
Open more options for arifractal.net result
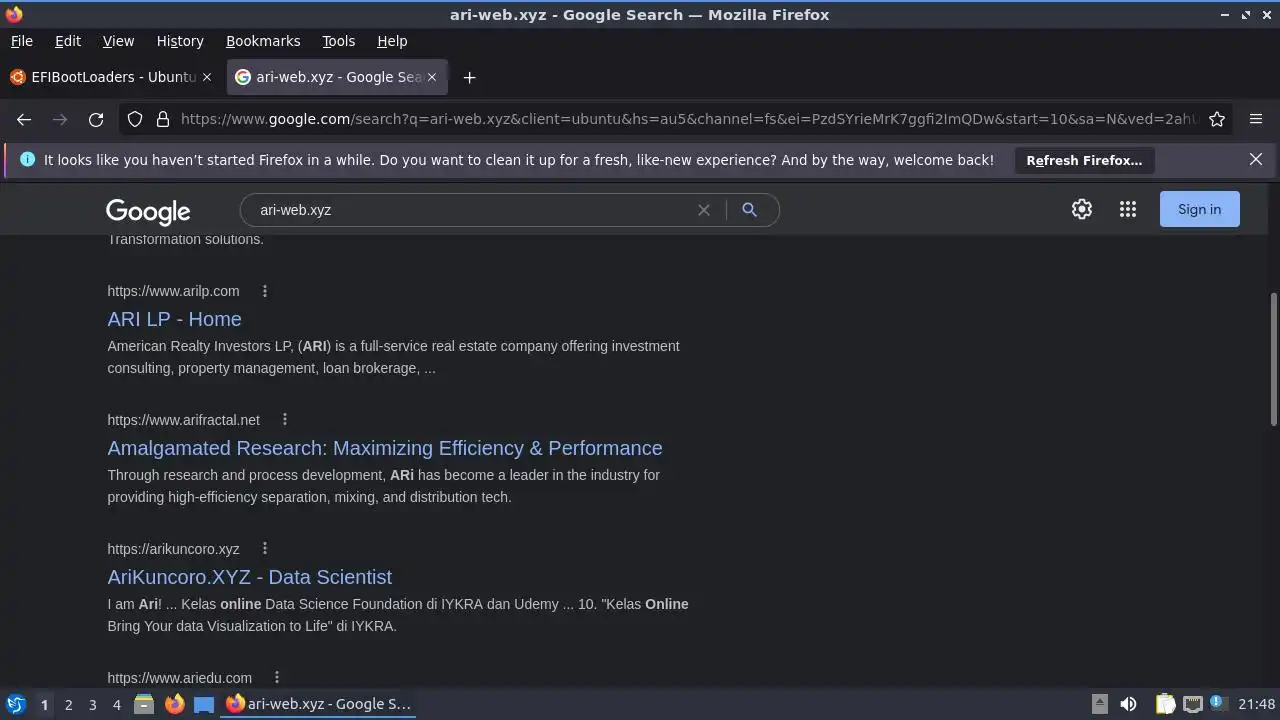point(285,420)
